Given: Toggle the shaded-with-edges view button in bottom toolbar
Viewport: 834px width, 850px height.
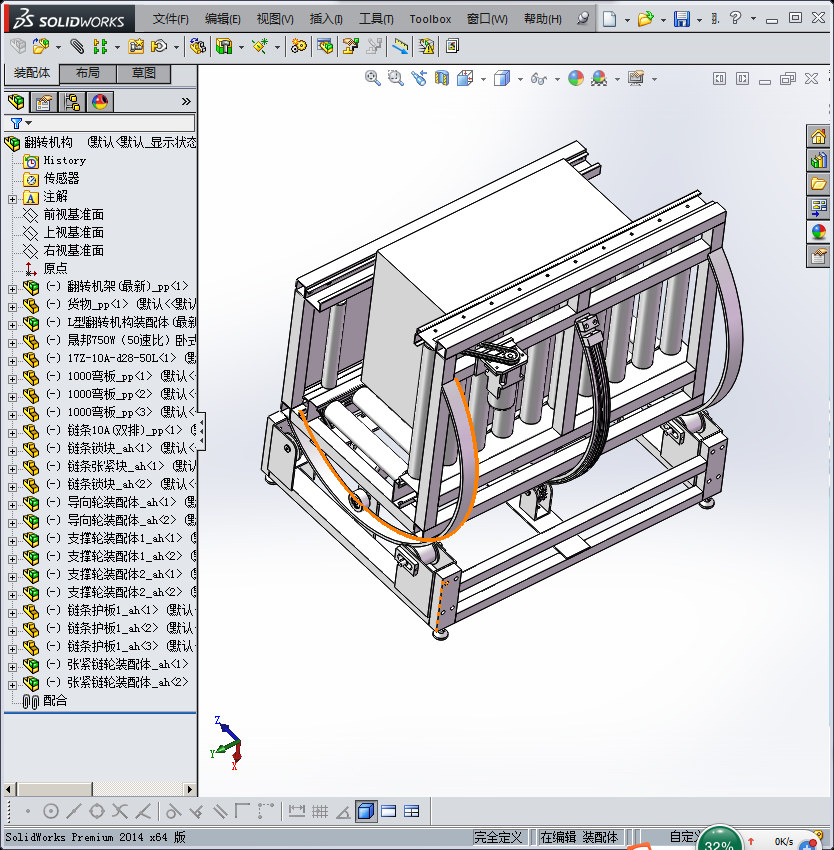Looking at the screenshot, I should 366,811.
